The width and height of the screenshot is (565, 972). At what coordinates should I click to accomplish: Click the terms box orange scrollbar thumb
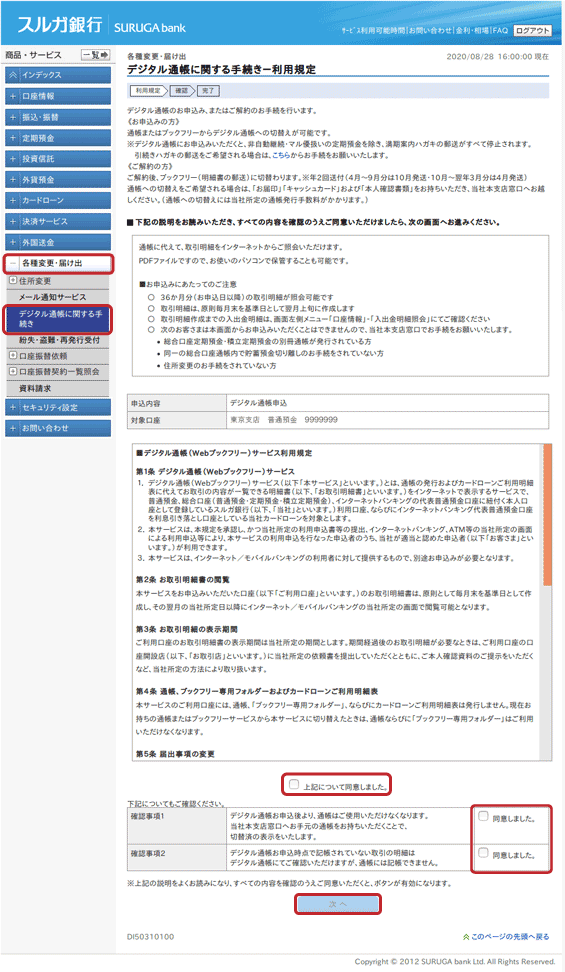pos(547,515)
